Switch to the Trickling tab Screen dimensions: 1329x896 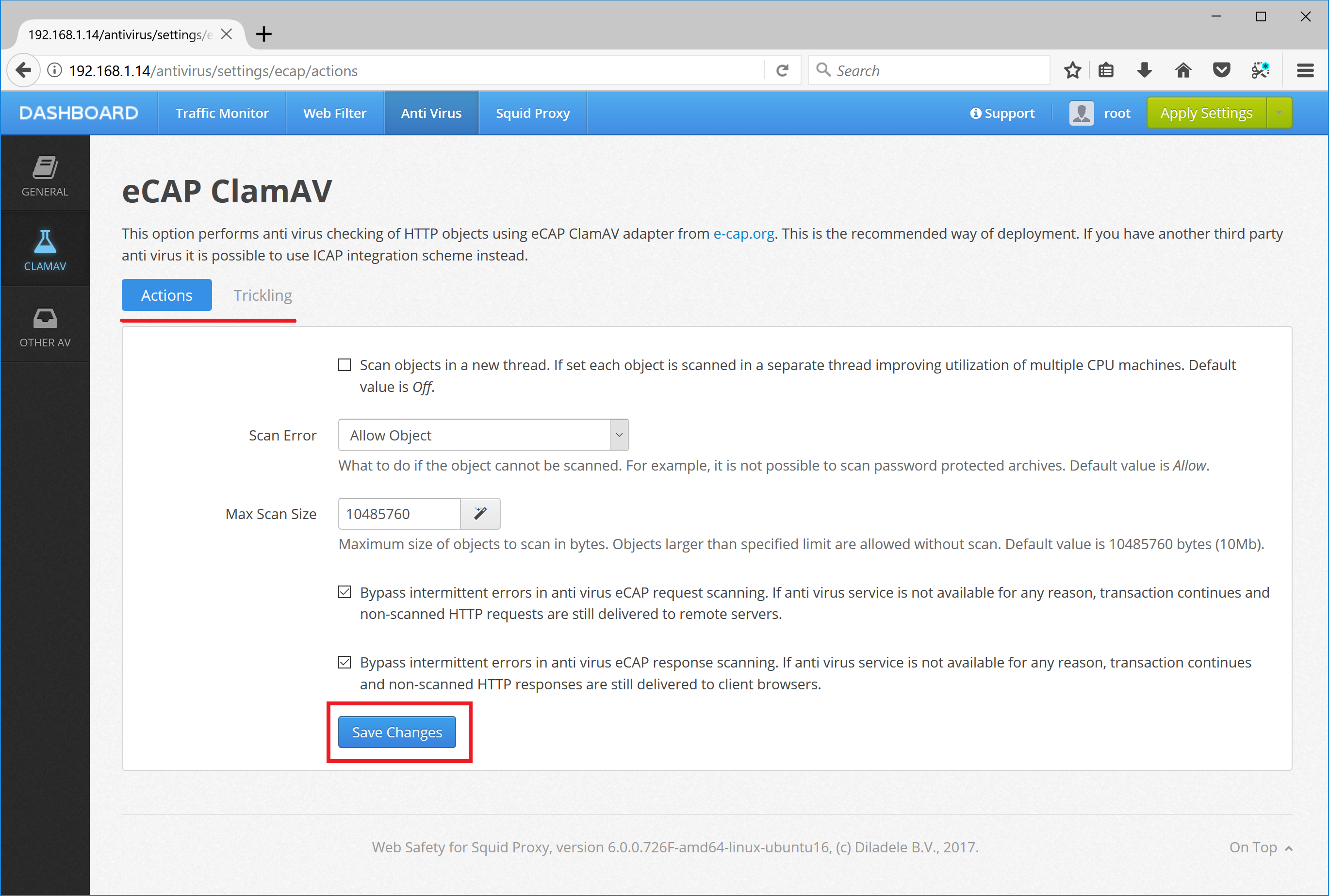click(x=263, y=295)
